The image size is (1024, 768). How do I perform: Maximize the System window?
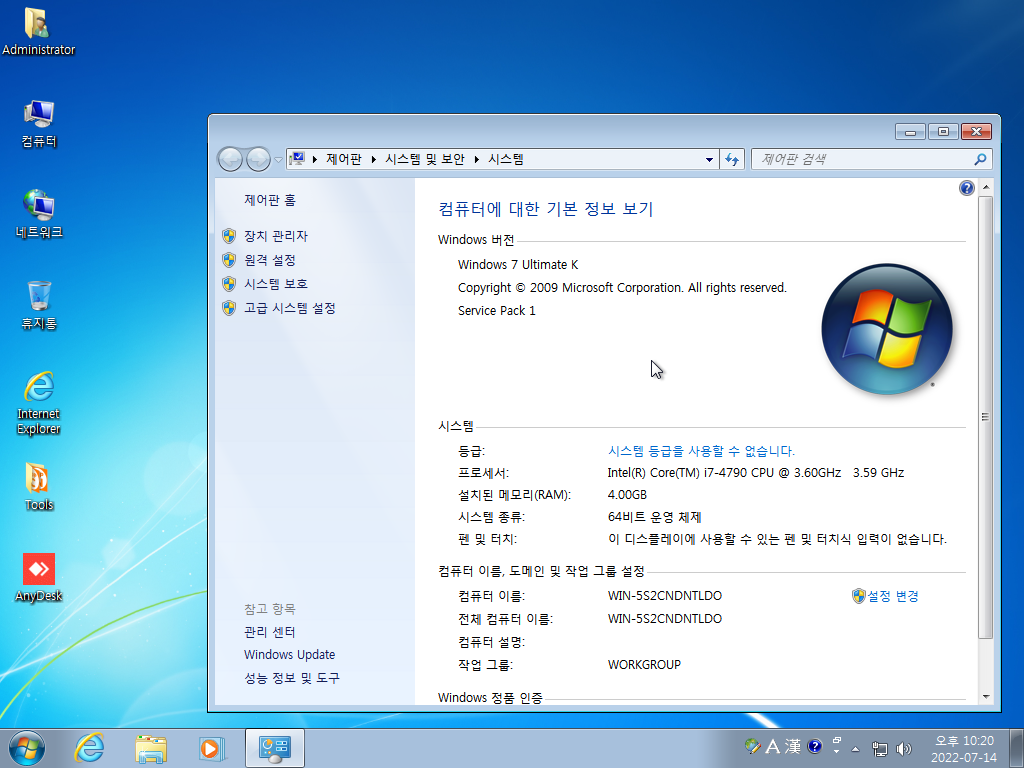point(943,131)
